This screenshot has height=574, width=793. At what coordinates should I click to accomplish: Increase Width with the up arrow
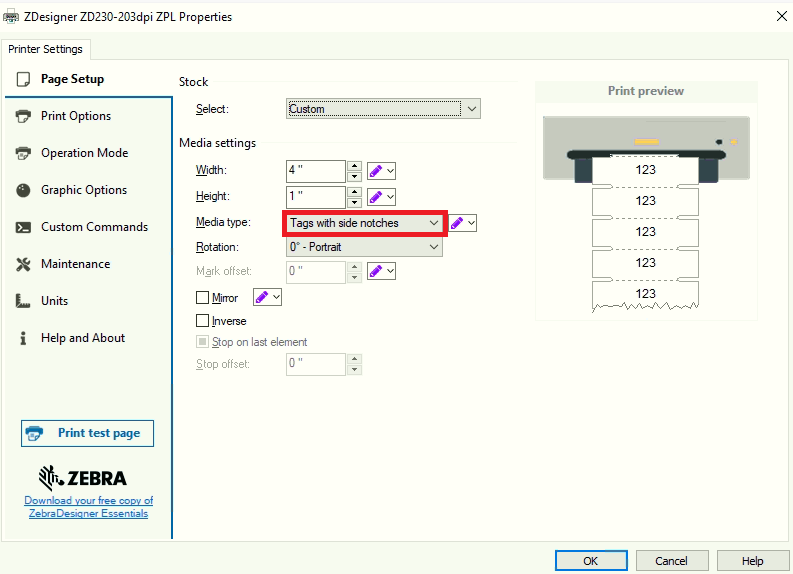click(355, 166)
